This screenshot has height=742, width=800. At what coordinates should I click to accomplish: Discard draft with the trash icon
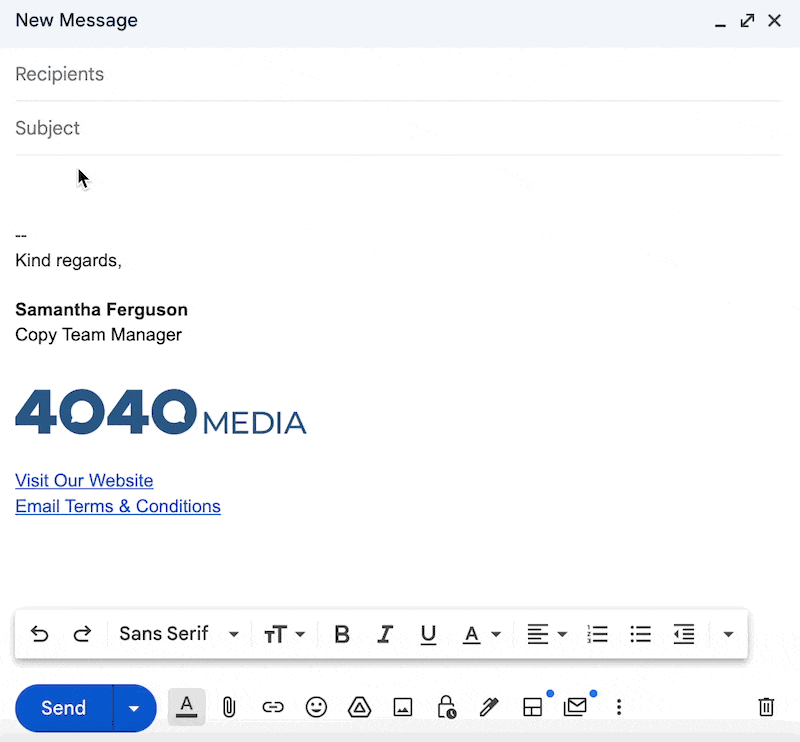pos(766,708)
